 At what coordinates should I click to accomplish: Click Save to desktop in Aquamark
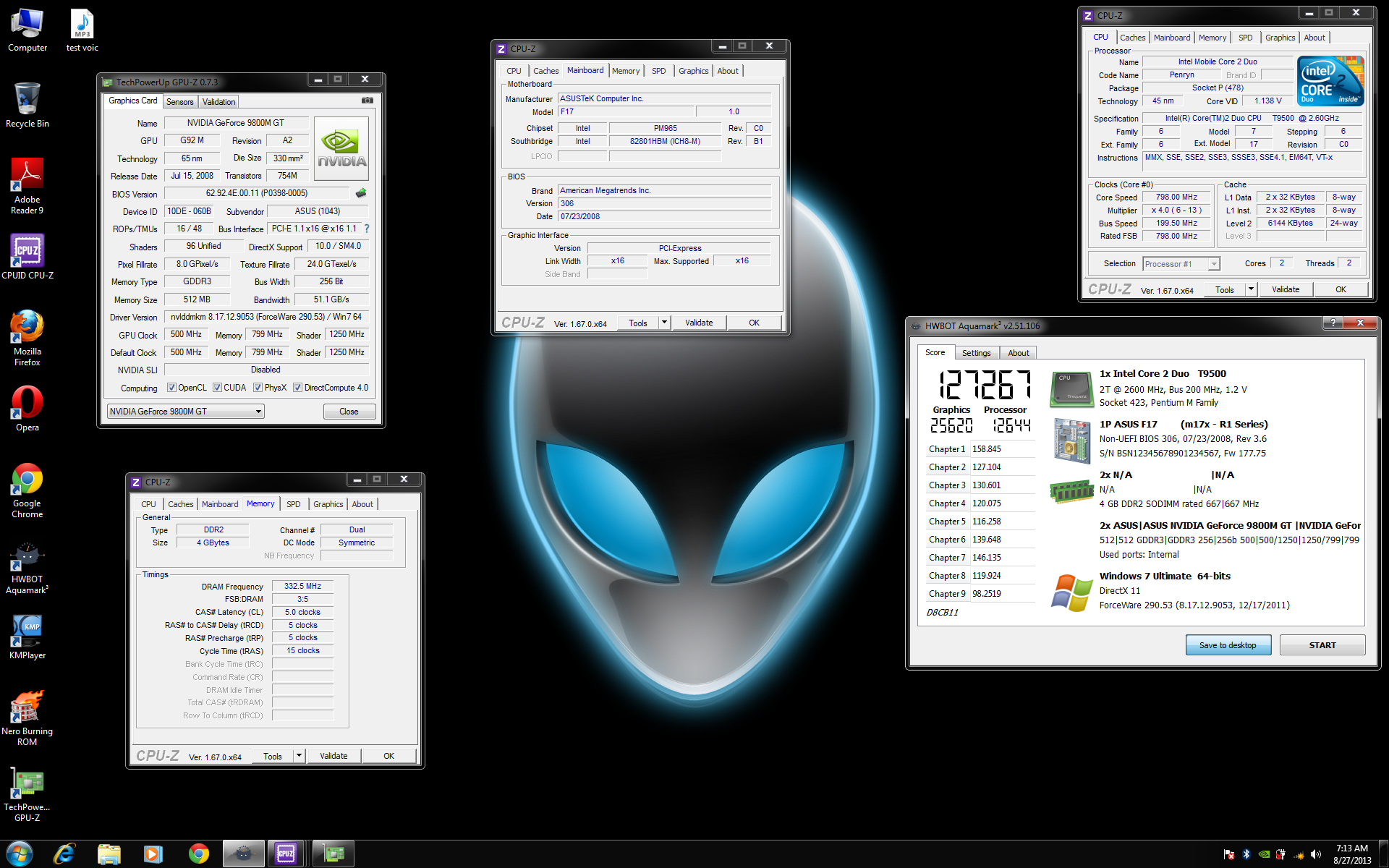pyautogui.click(x=1228, y=645)
